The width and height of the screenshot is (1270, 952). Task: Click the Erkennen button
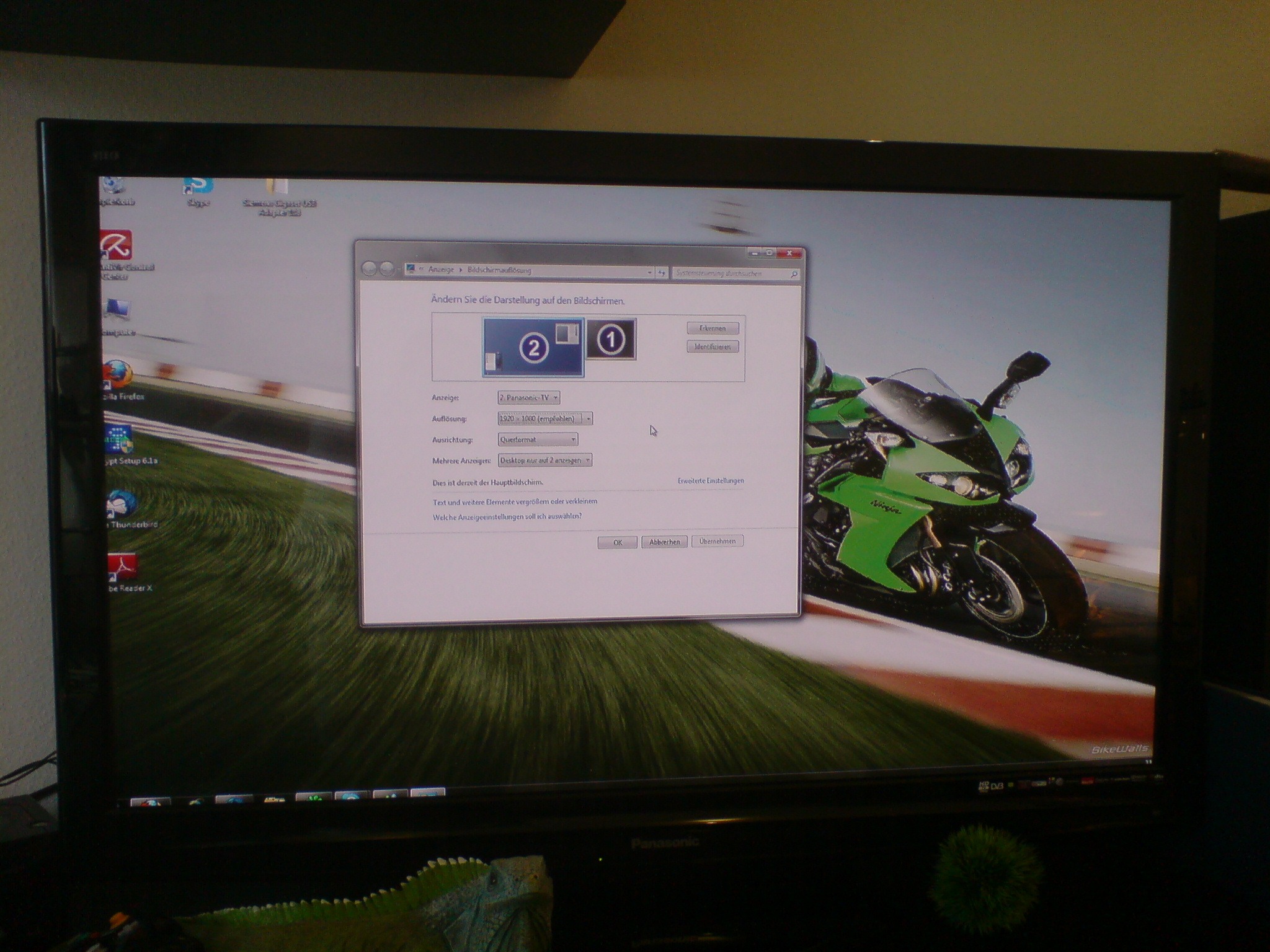click(712, 328)
